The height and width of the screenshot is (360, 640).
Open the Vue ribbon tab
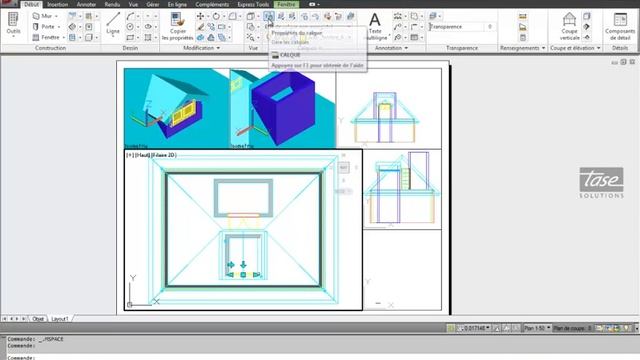(133, 4)
